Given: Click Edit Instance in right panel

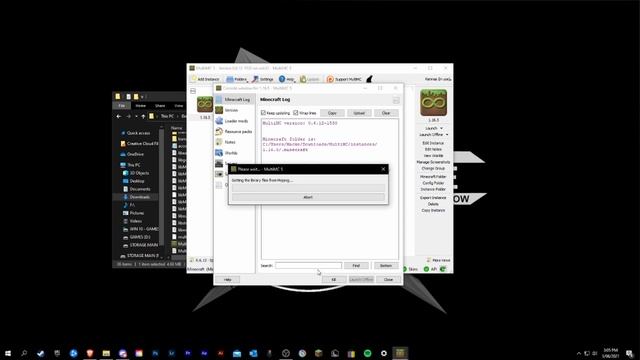Looking at the screenshot, I should coord(433,143).
